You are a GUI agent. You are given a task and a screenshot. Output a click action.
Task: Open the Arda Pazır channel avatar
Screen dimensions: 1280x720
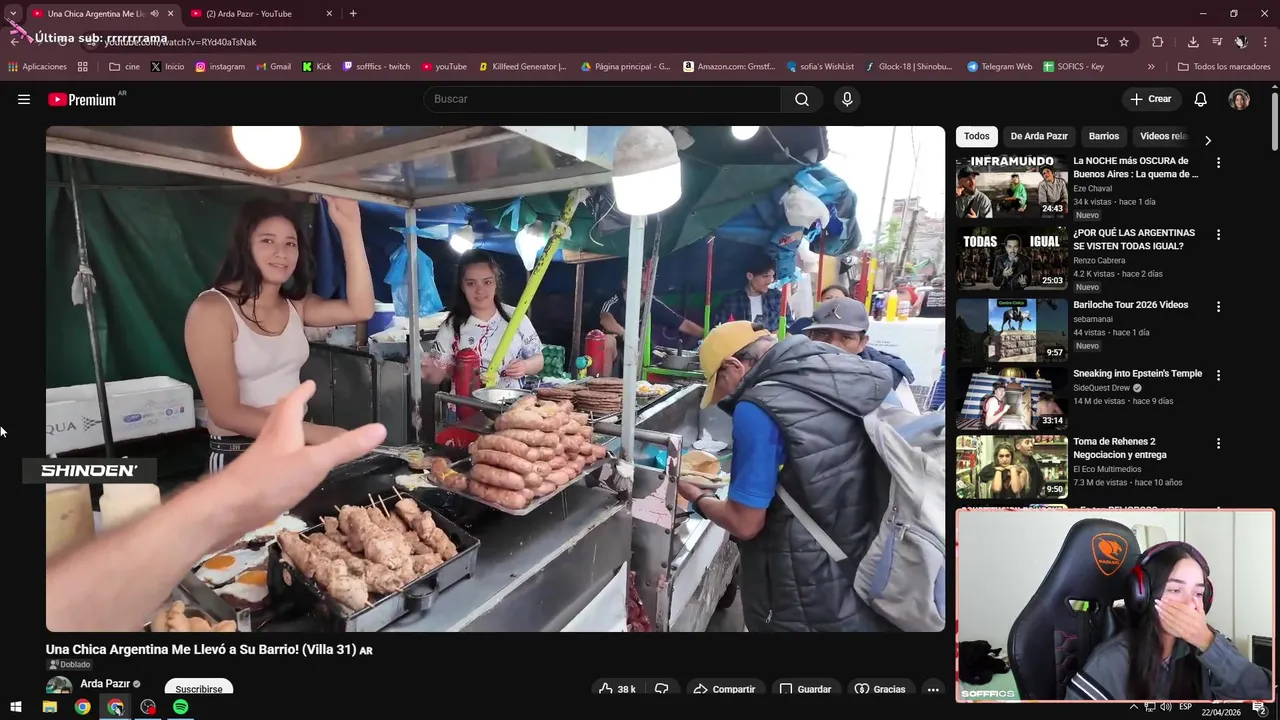coord(59,686)
